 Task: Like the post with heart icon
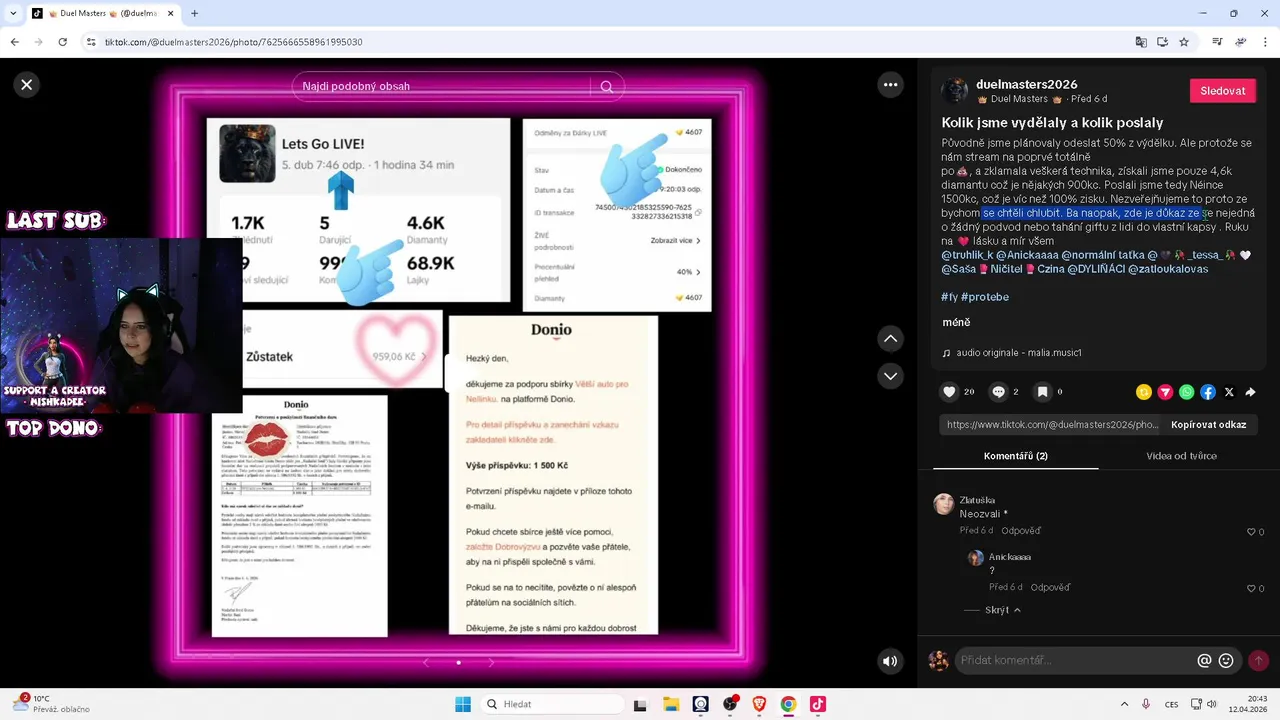[x=949, y=392]
